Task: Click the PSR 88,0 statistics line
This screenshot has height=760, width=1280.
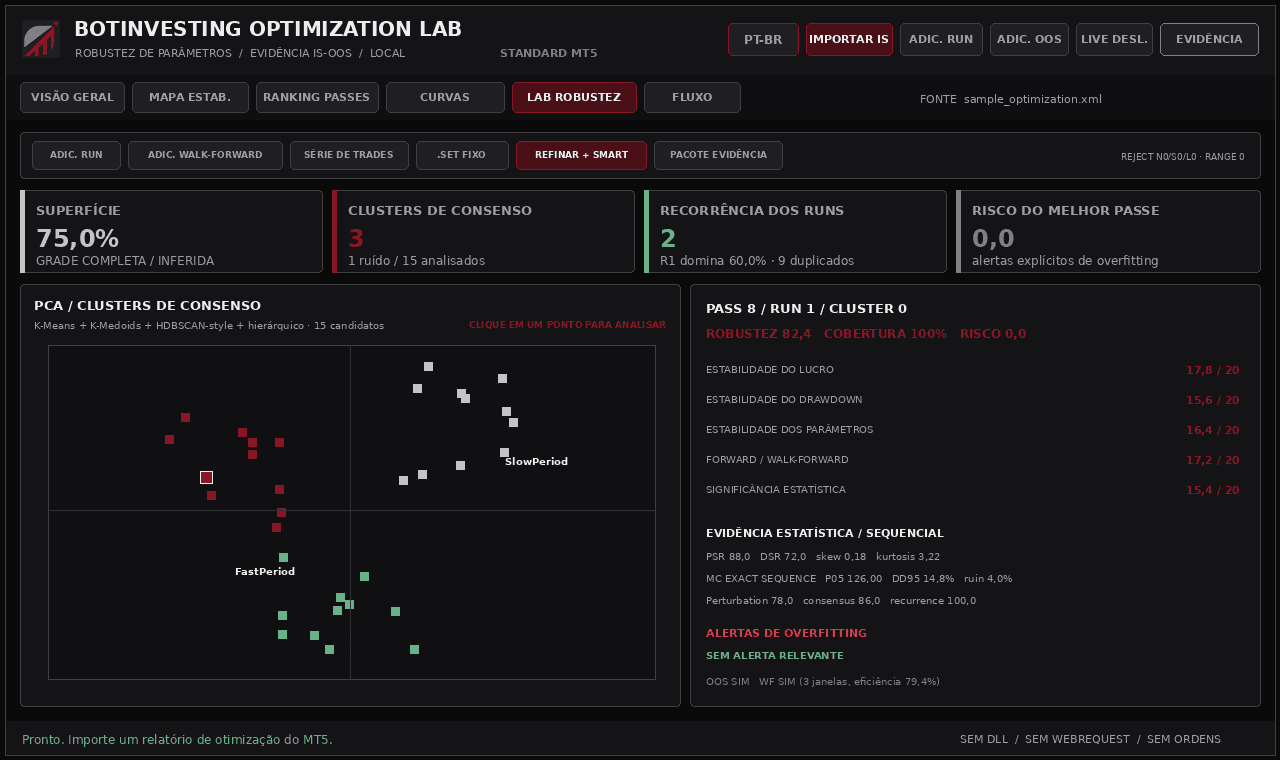Action: [823, 557]
